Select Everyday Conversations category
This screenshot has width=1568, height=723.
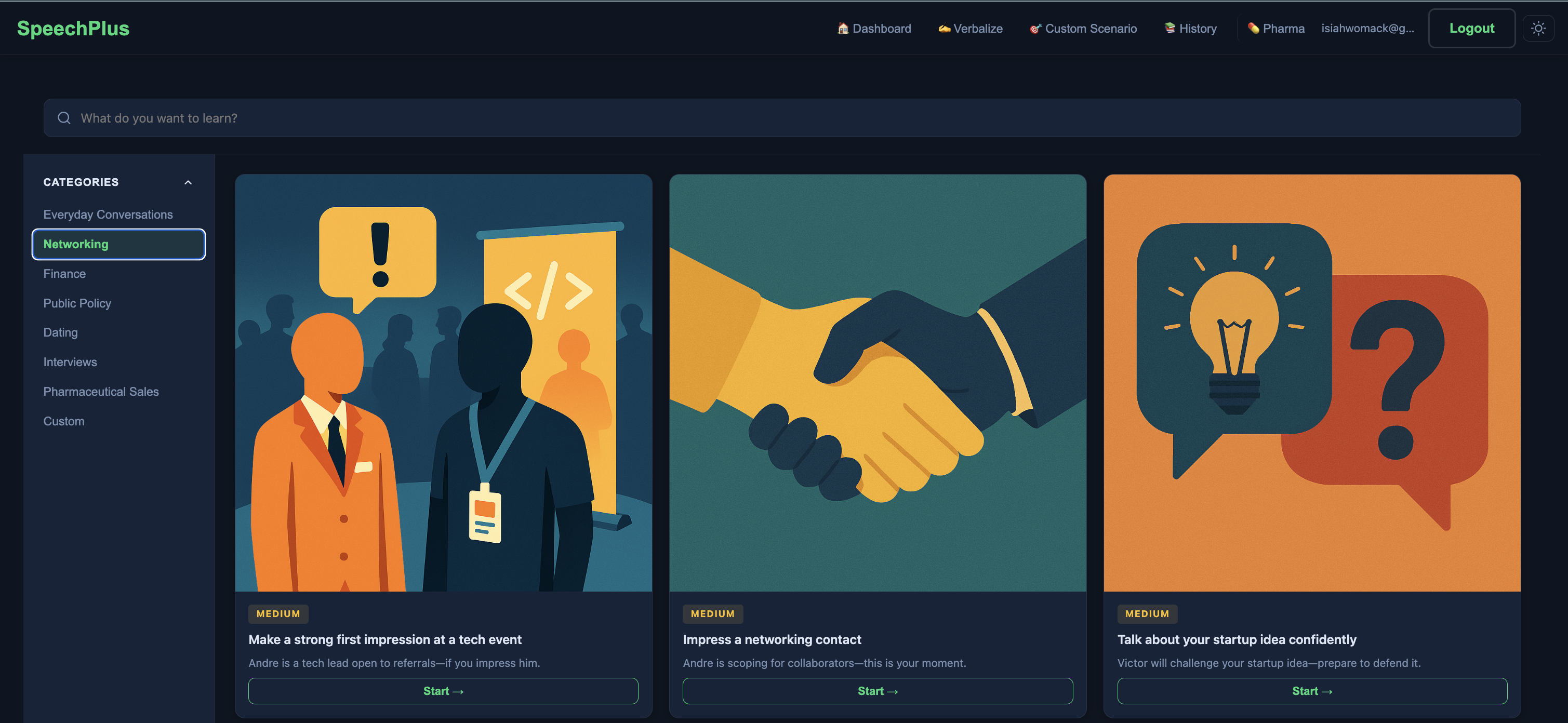pyautogui.click(x=108, y=215)
